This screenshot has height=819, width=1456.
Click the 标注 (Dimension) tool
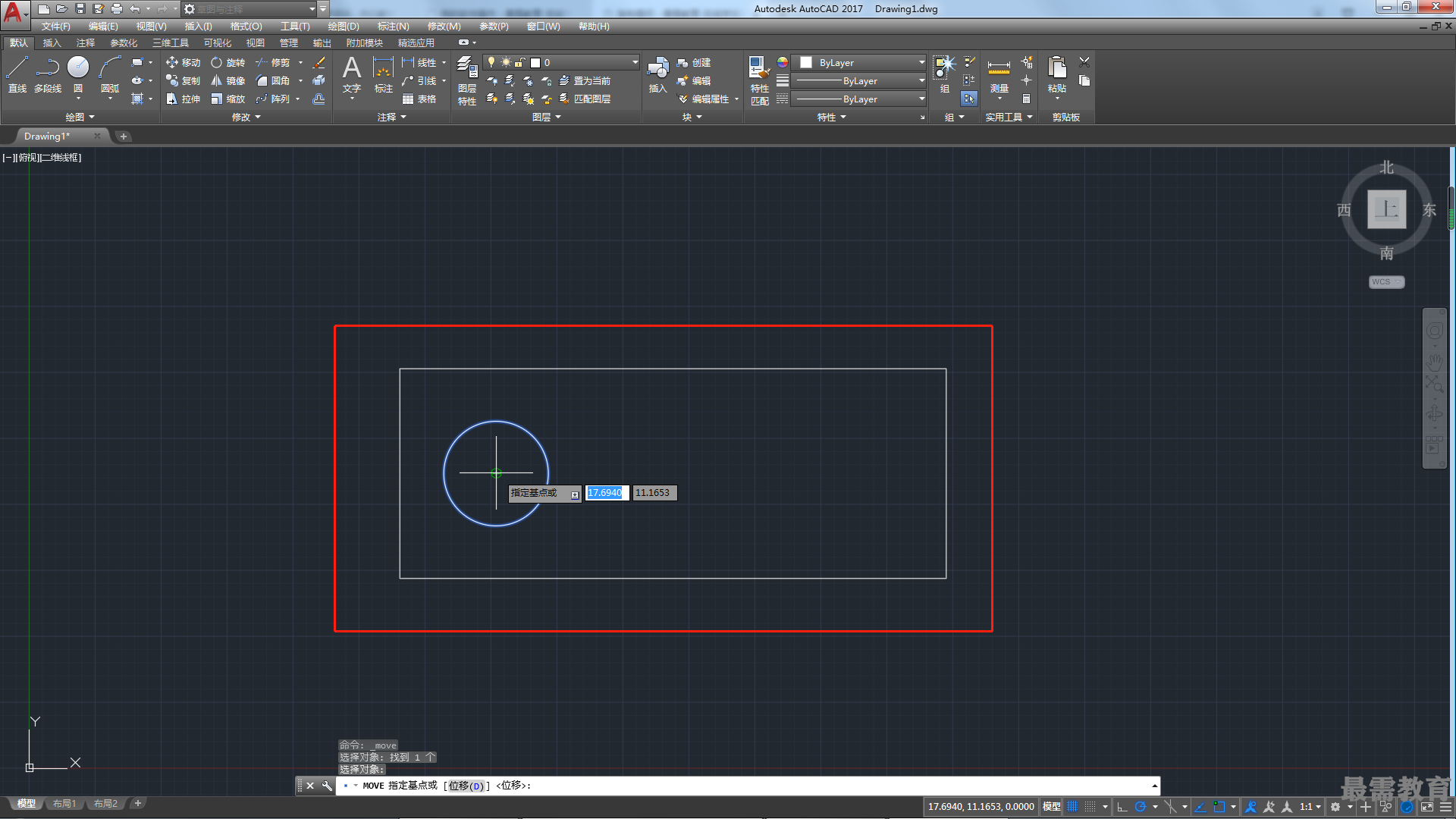click(384, 75)
